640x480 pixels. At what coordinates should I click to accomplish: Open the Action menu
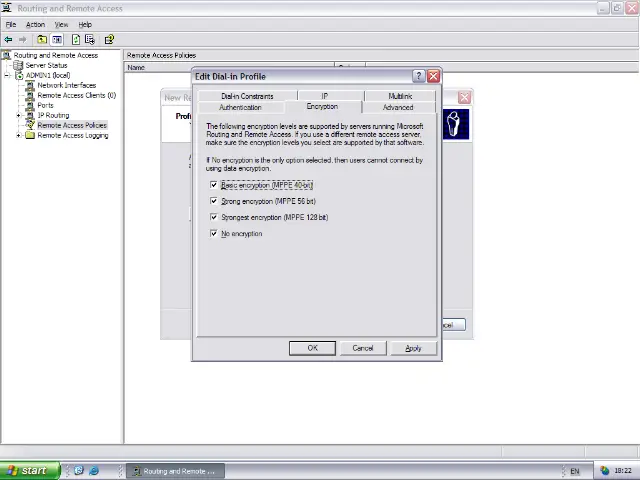[x=36, y=24]
